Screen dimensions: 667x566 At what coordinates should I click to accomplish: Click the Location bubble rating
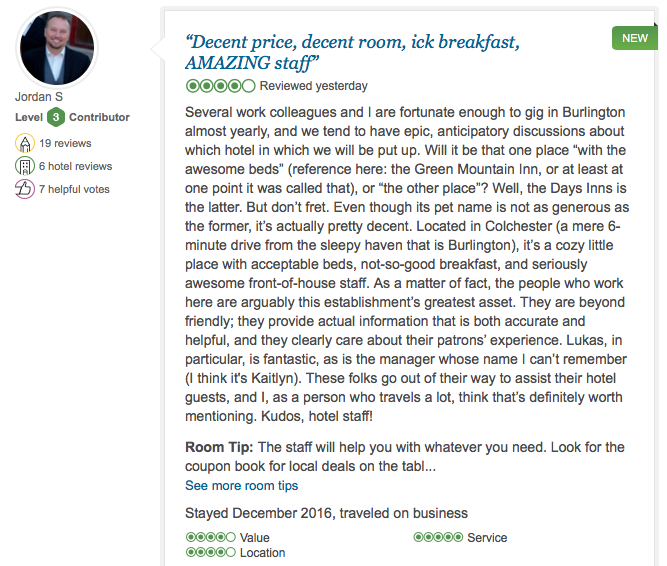click(x=210, y=553)
